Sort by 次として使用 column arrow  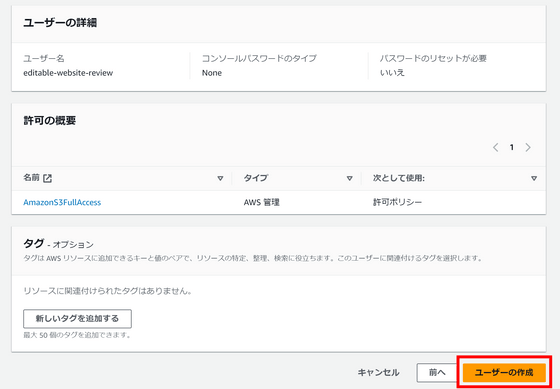pyautogui.click(x=534, y=178)
